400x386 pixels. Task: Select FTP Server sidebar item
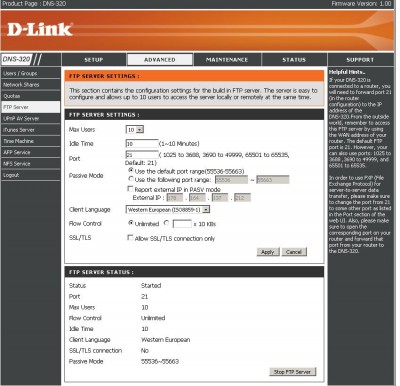tap(30, 107)
